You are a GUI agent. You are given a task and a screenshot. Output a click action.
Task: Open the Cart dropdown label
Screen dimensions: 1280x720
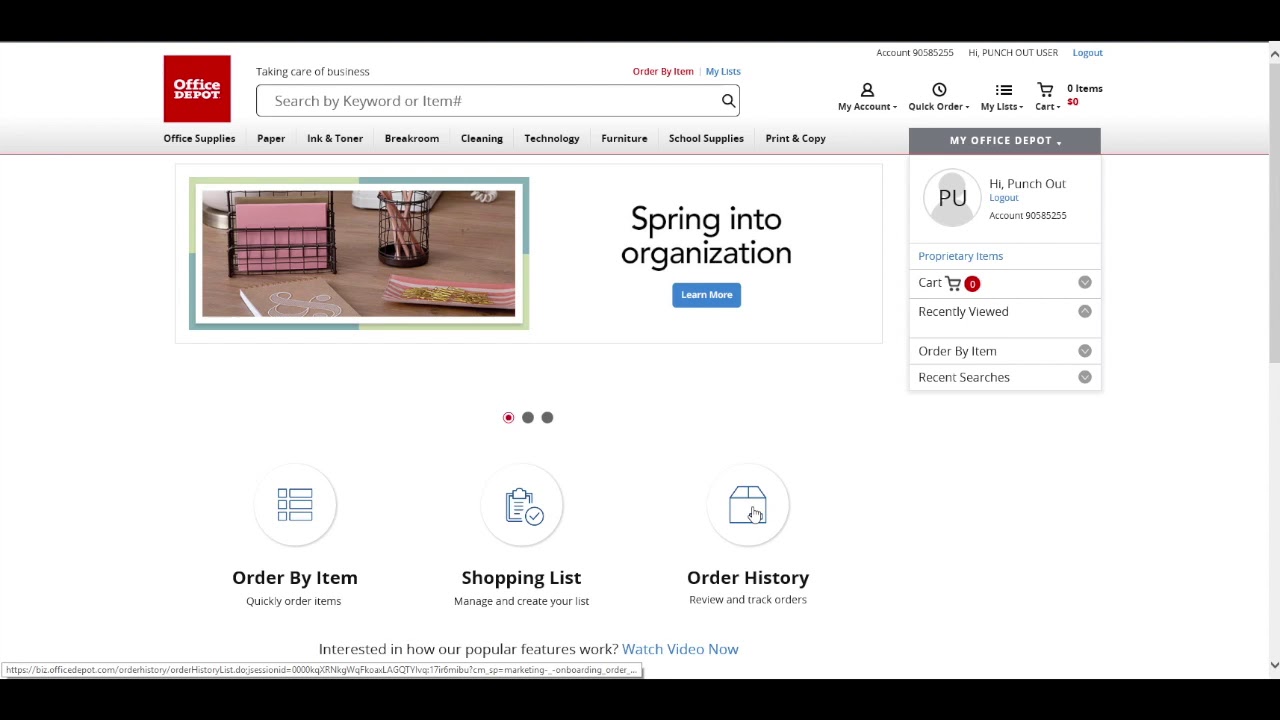tap(1047, 107)
